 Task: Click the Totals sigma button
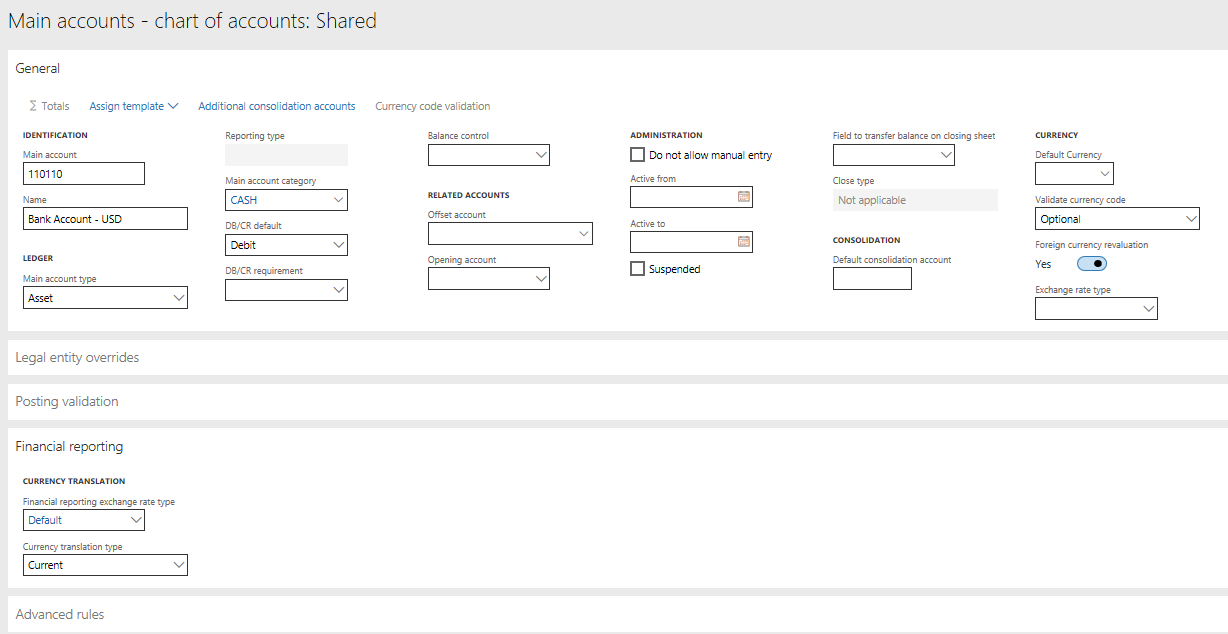[x=49, y=106]
